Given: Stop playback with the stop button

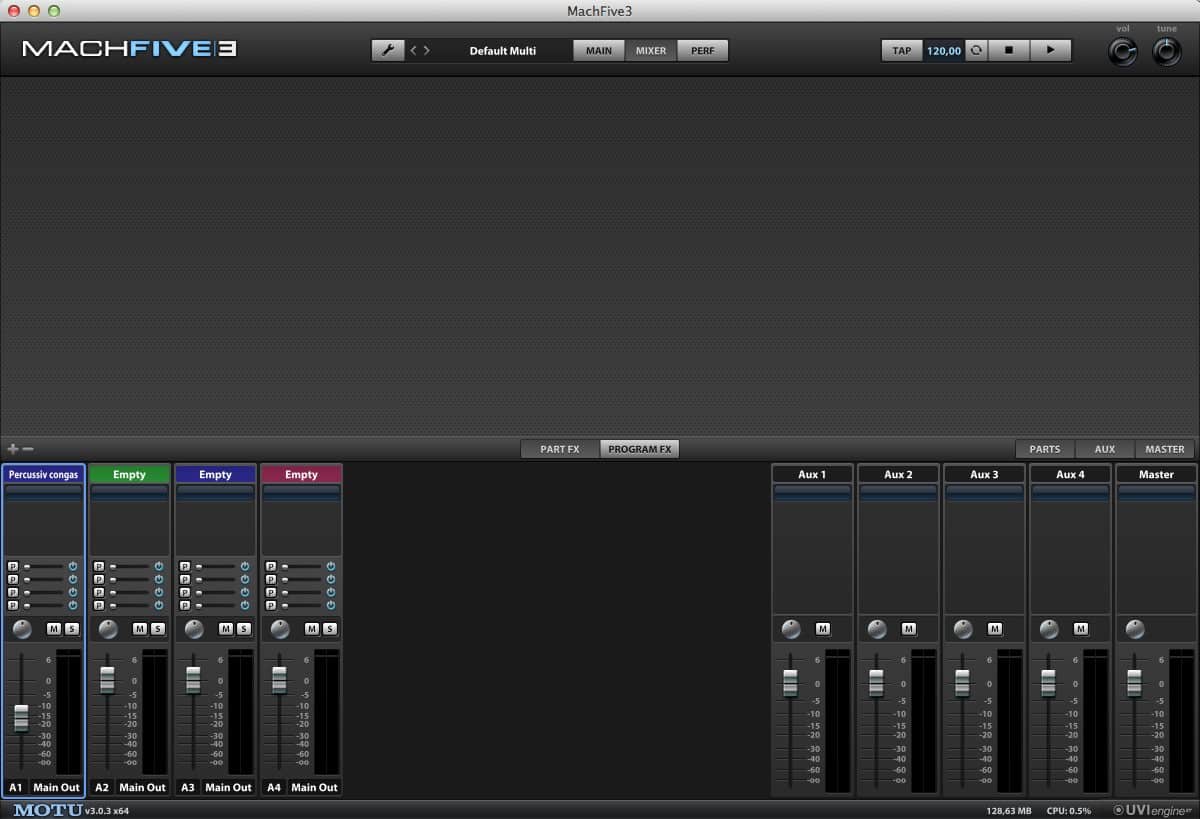Looking at the screenshot, I should click(x=1009, y=50).
